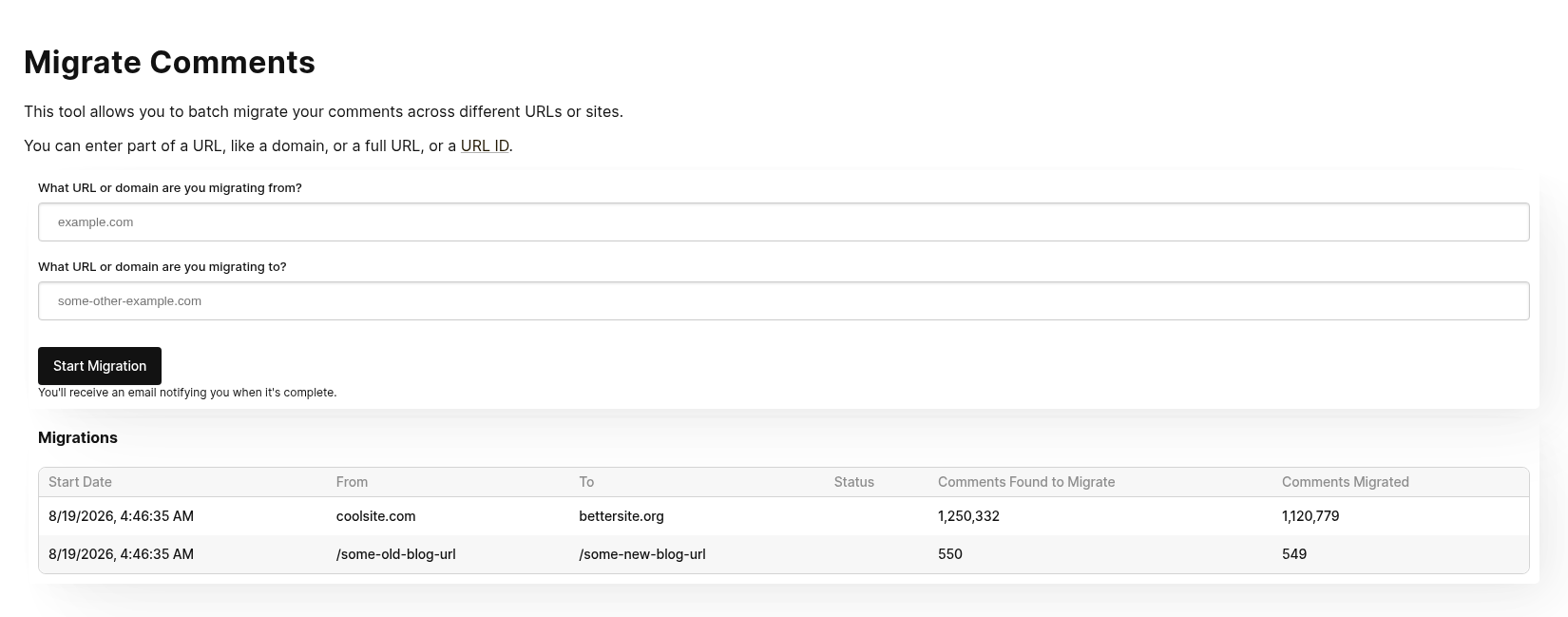
Task: Select the coolsite.com cell
Action: 375,516
